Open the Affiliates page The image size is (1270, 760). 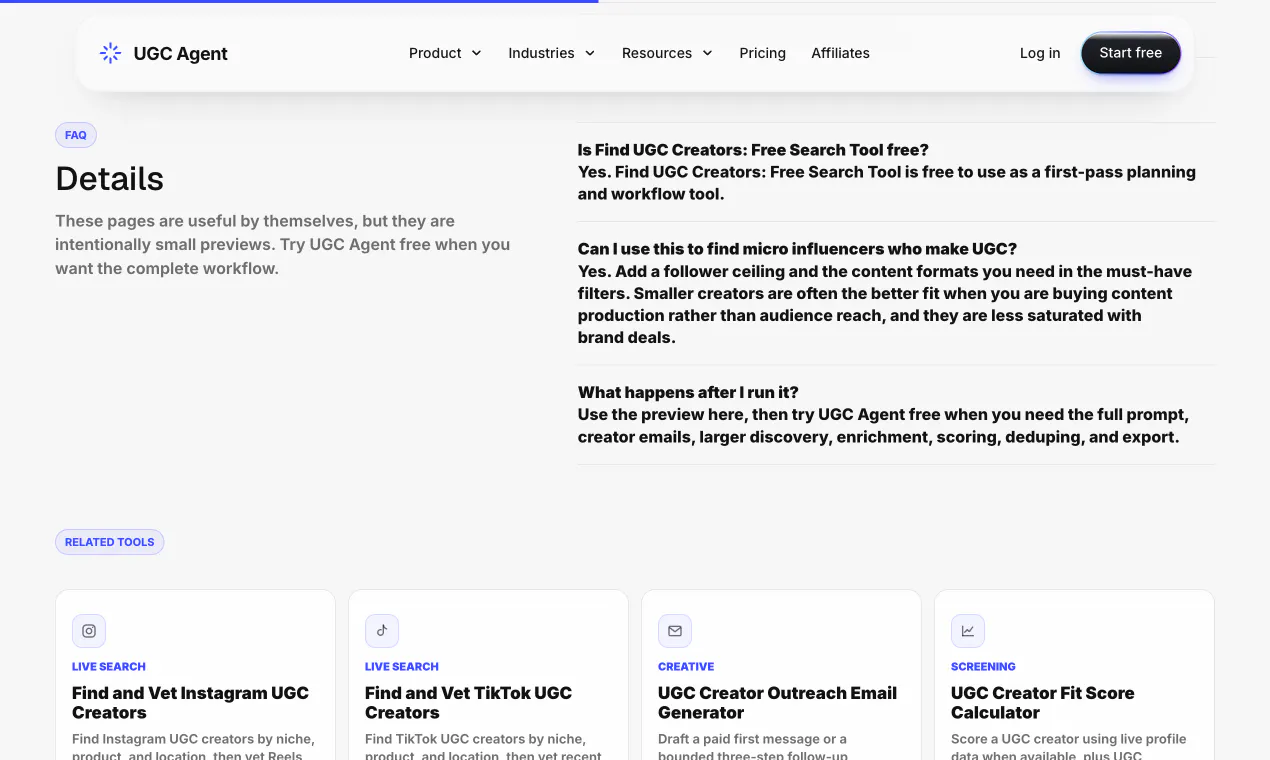coord(841,53)
